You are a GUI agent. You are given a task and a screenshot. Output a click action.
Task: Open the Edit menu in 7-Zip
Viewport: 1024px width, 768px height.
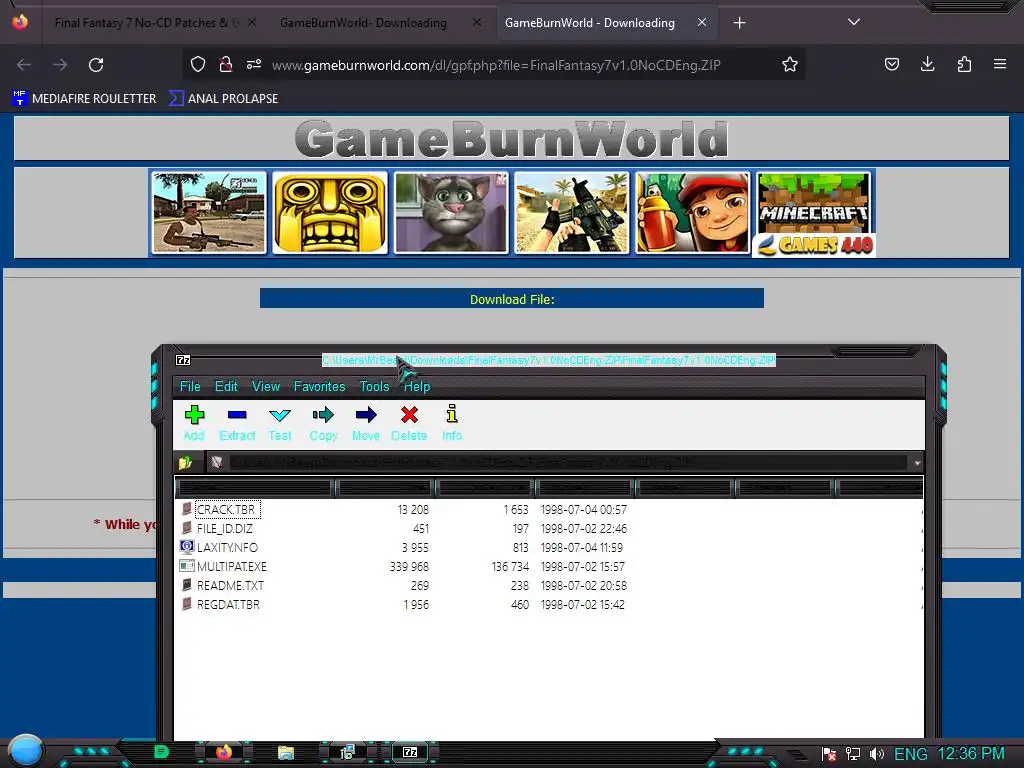pyautogui.click(x=226, y=387)
